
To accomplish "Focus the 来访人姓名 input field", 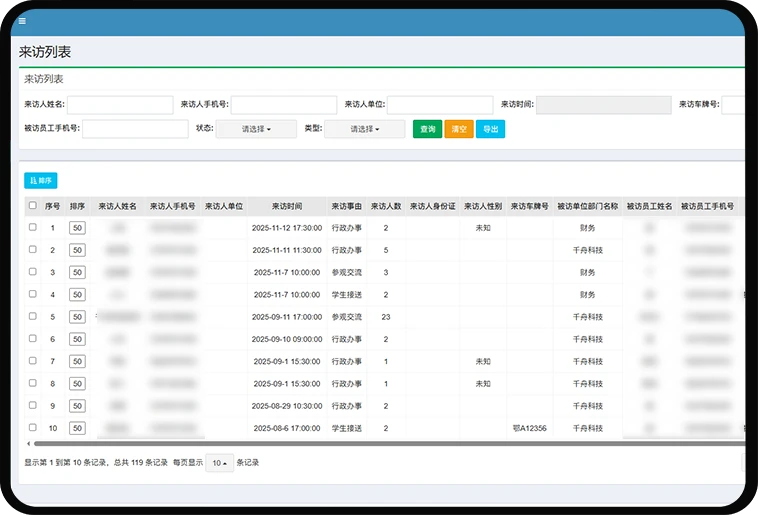I will coord(120,105).
